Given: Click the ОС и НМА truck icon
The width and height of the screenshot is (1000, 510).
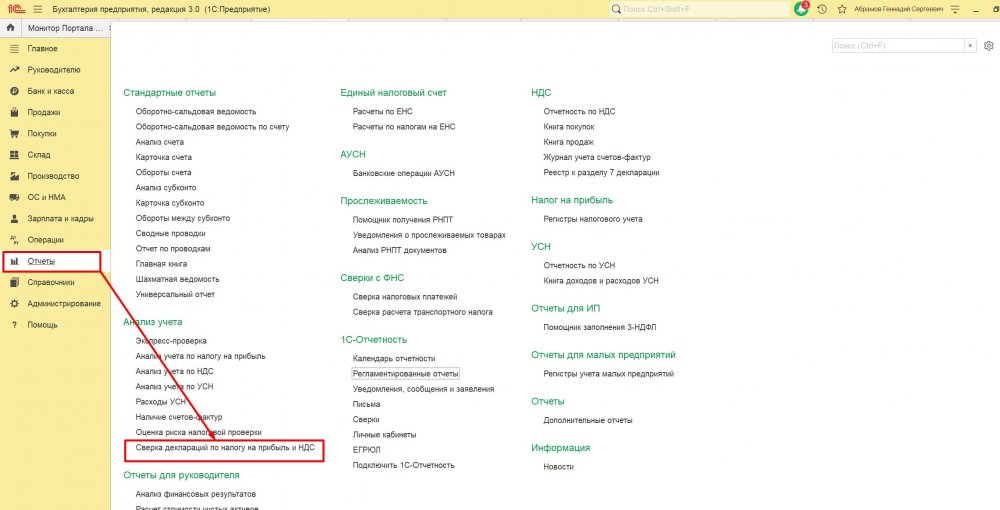Looking at the screenshot, I should tap(14, 197).
